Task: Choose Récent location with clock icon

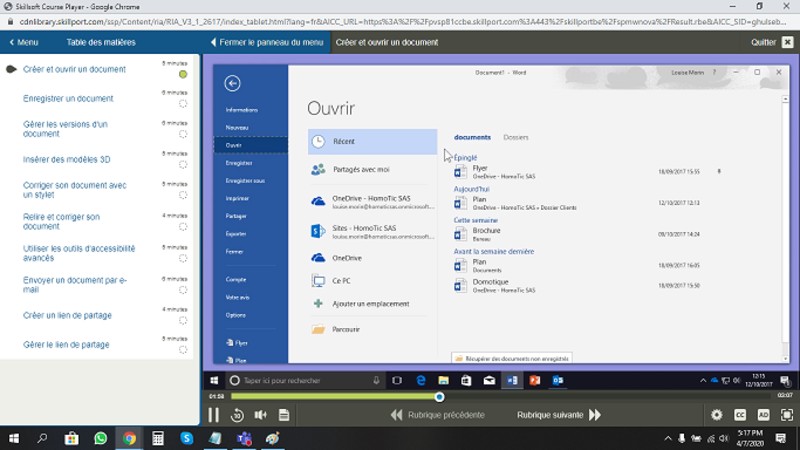Action: [372, 141]
